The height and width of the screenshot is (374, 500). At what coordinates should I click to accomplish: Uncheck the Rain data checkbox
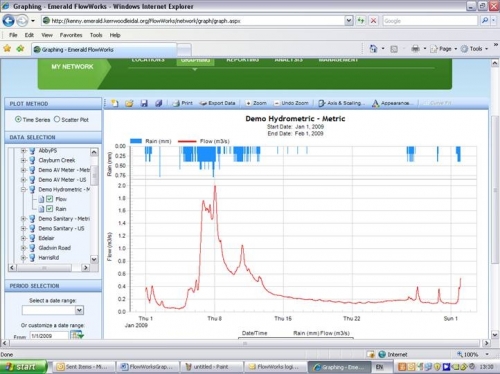pyautogui.click(x=50, y=209)
